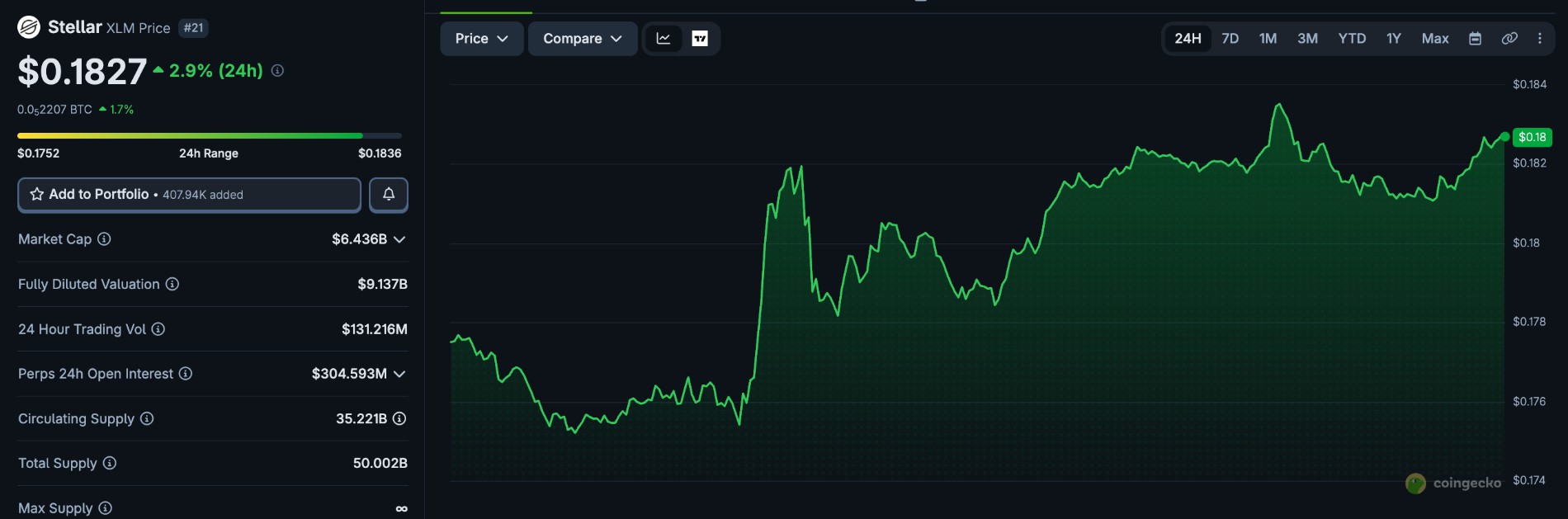This screenshot has height=519, width=1568.
Task: Copy the chart link icon
Action: [x=1509, y=39]
